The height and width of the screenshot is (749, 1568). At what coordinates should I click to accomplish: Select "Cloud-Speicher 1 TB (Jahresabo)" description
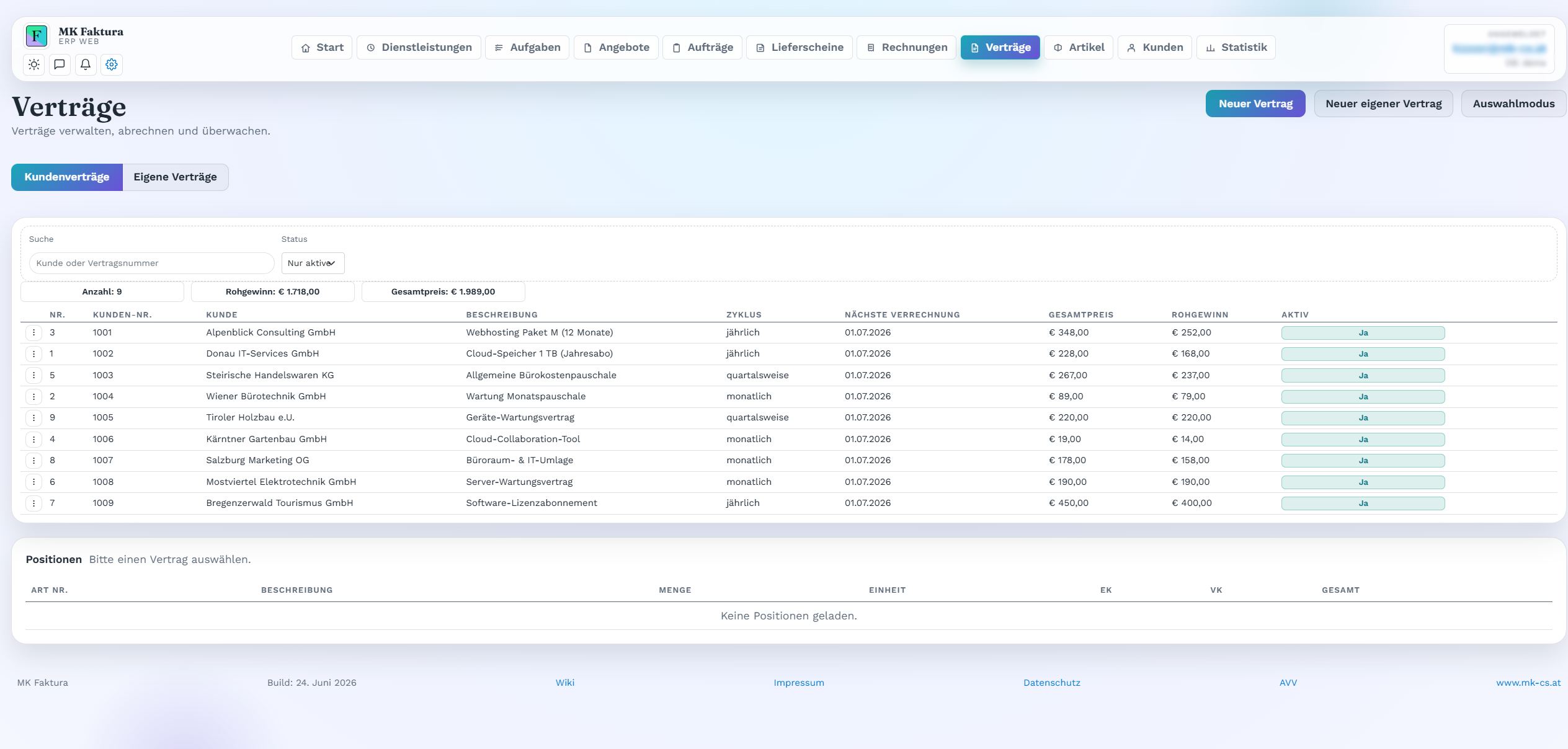coord(540,354)
